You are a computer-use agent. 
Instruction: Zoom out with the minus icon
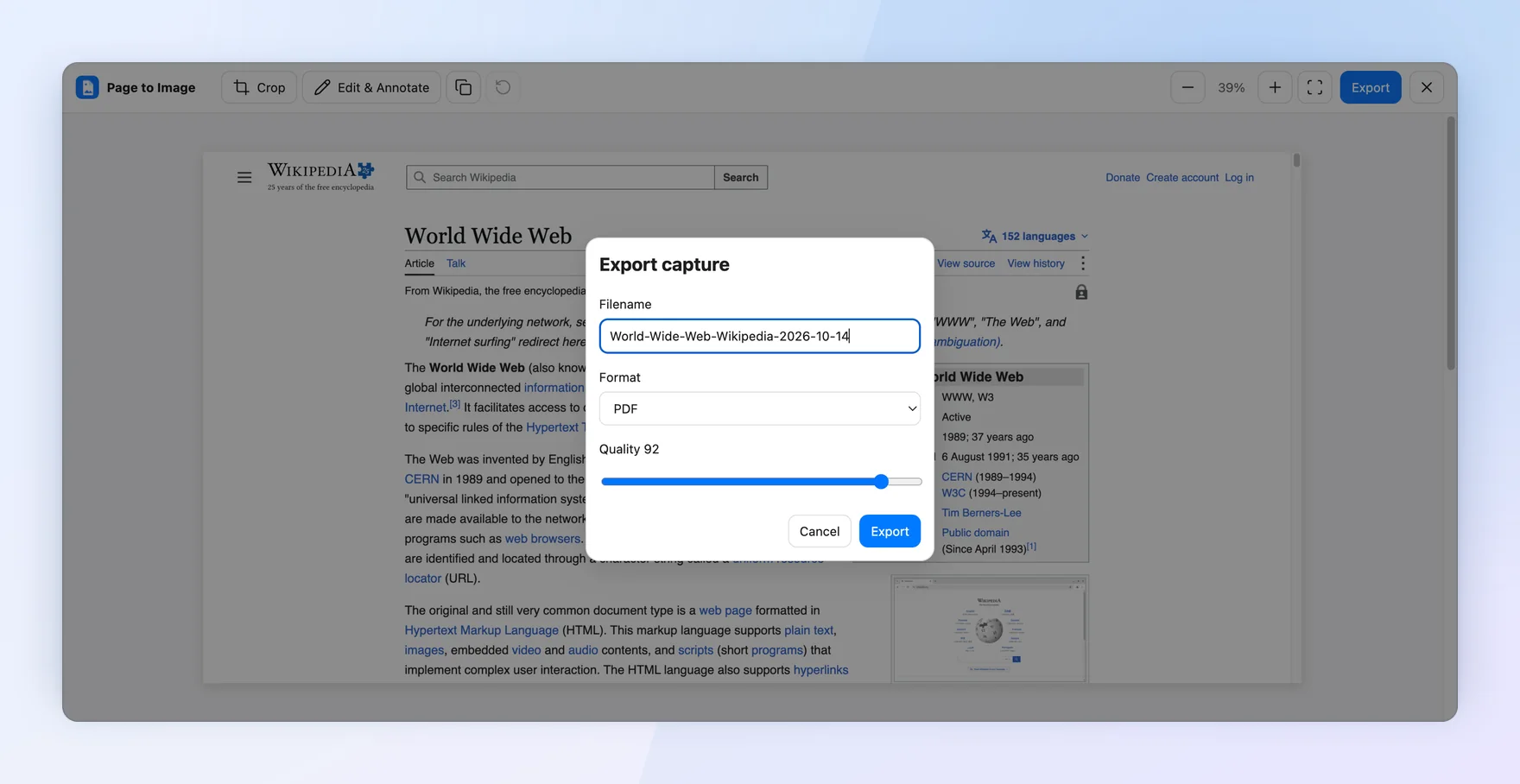click(1187, 87)
